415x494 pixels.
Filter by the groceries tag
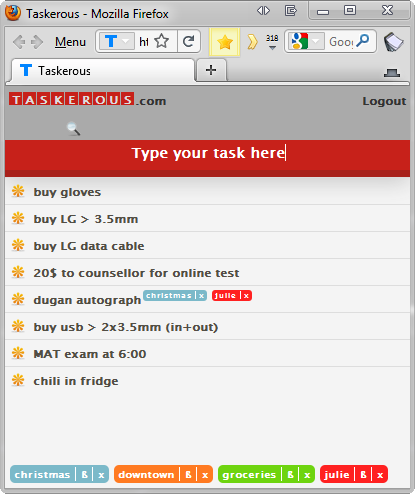249,475
